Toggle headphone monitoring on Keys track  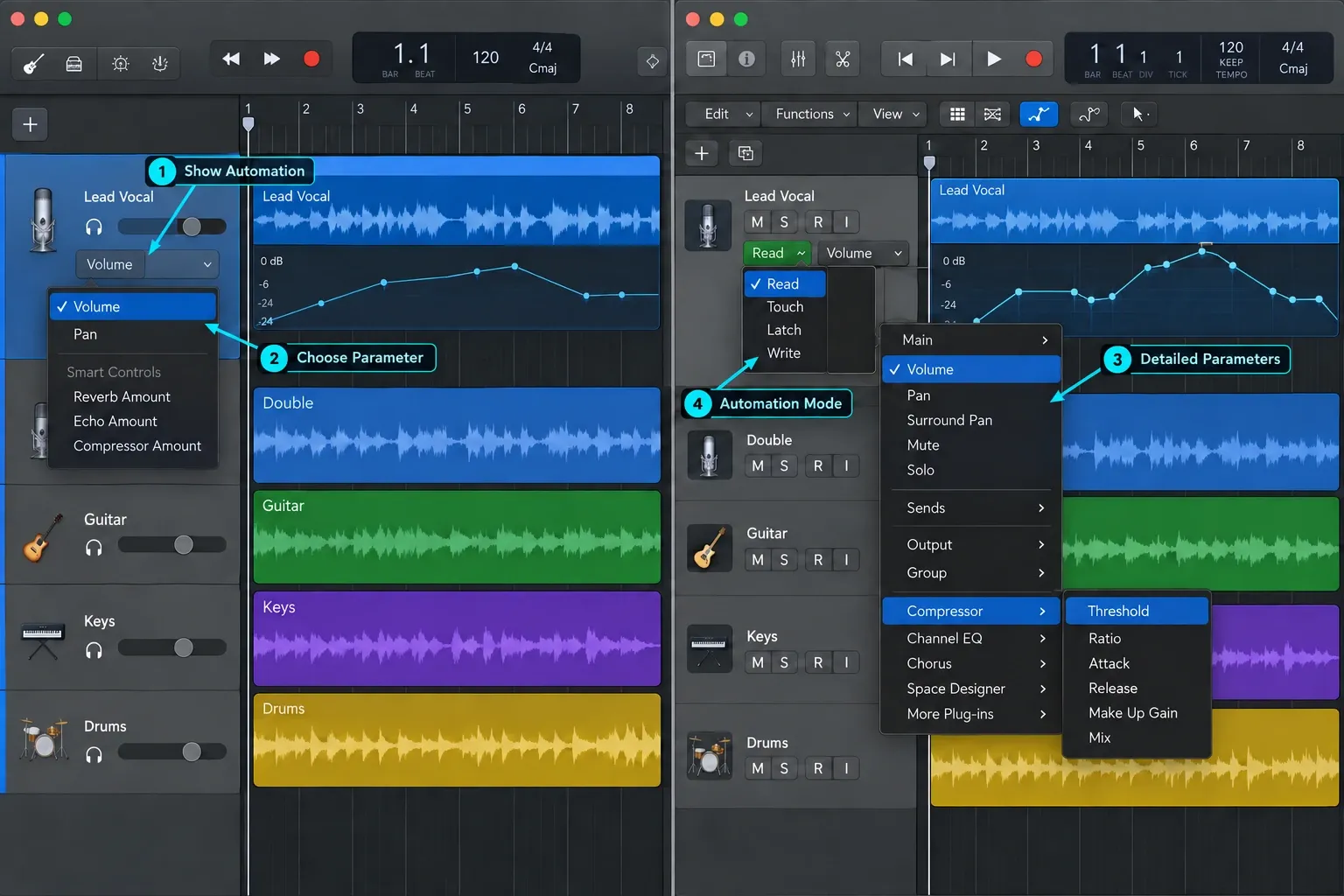(x=94, y=650)
